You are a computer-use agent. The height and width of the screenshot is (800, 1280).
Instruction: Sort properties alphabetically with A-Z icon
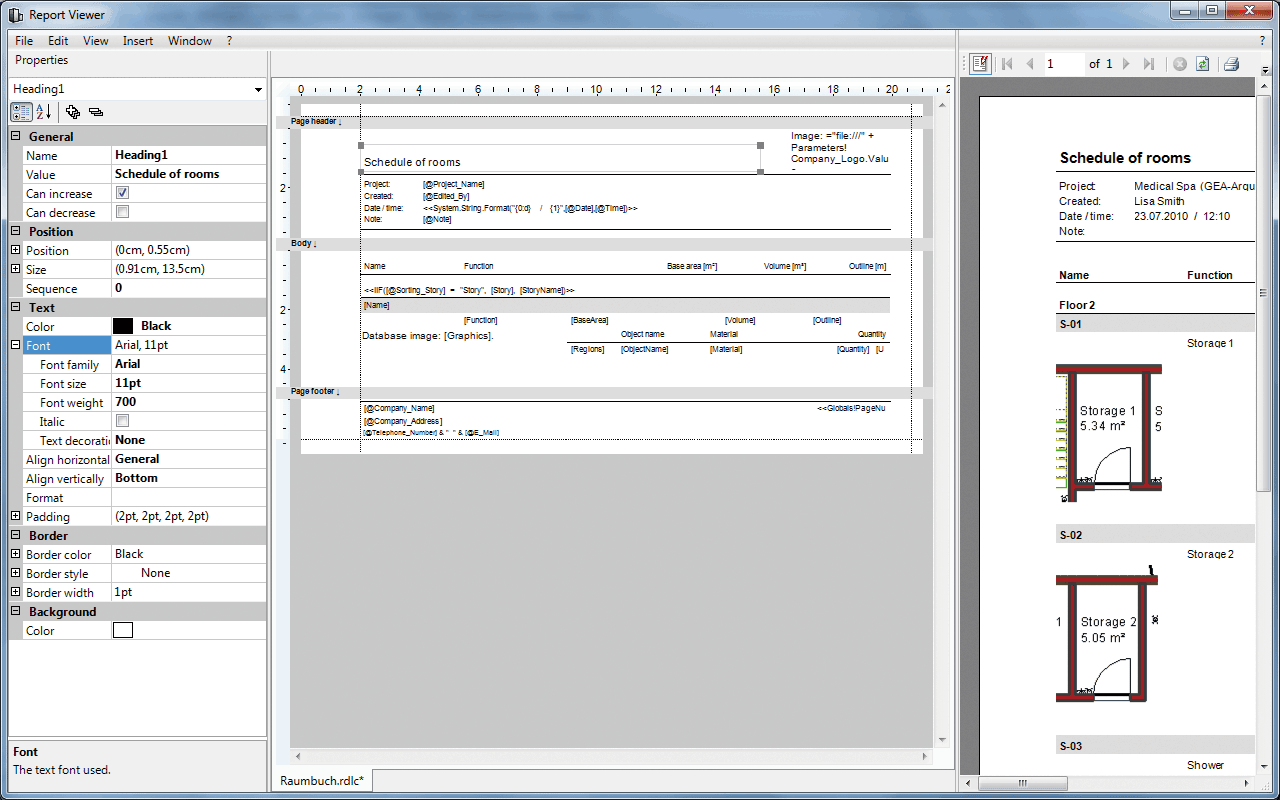point(43,112)
